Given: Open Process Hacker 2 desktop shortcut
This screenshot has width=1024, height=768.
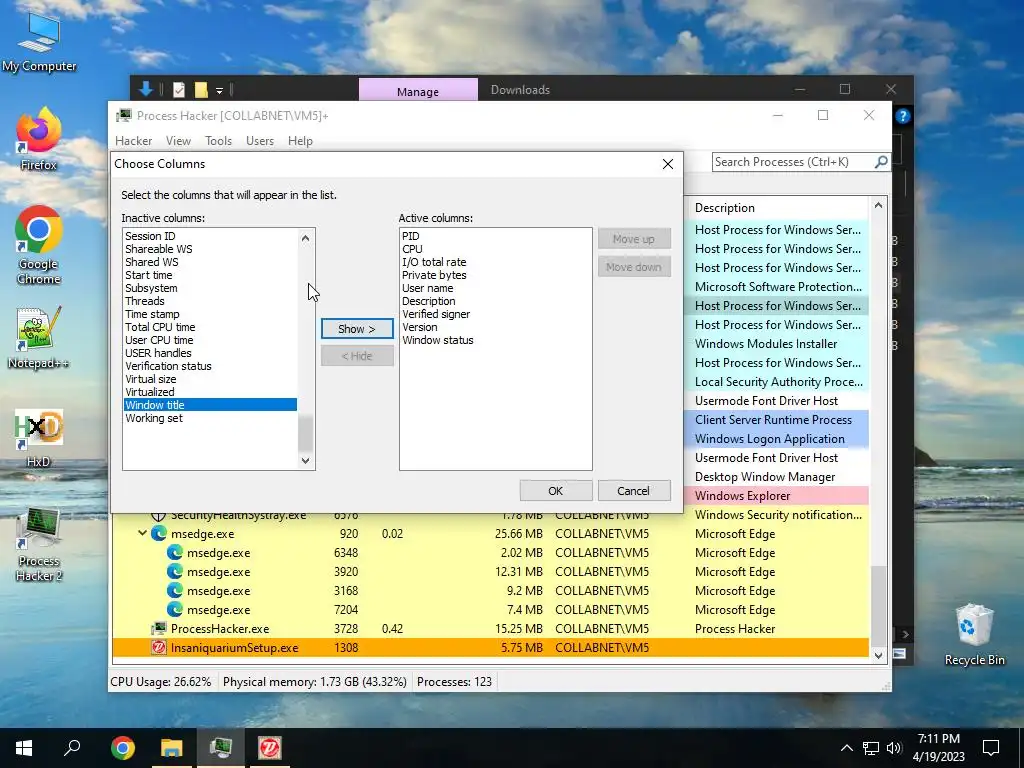Looking at the screenshot, I should coord(39,544).
